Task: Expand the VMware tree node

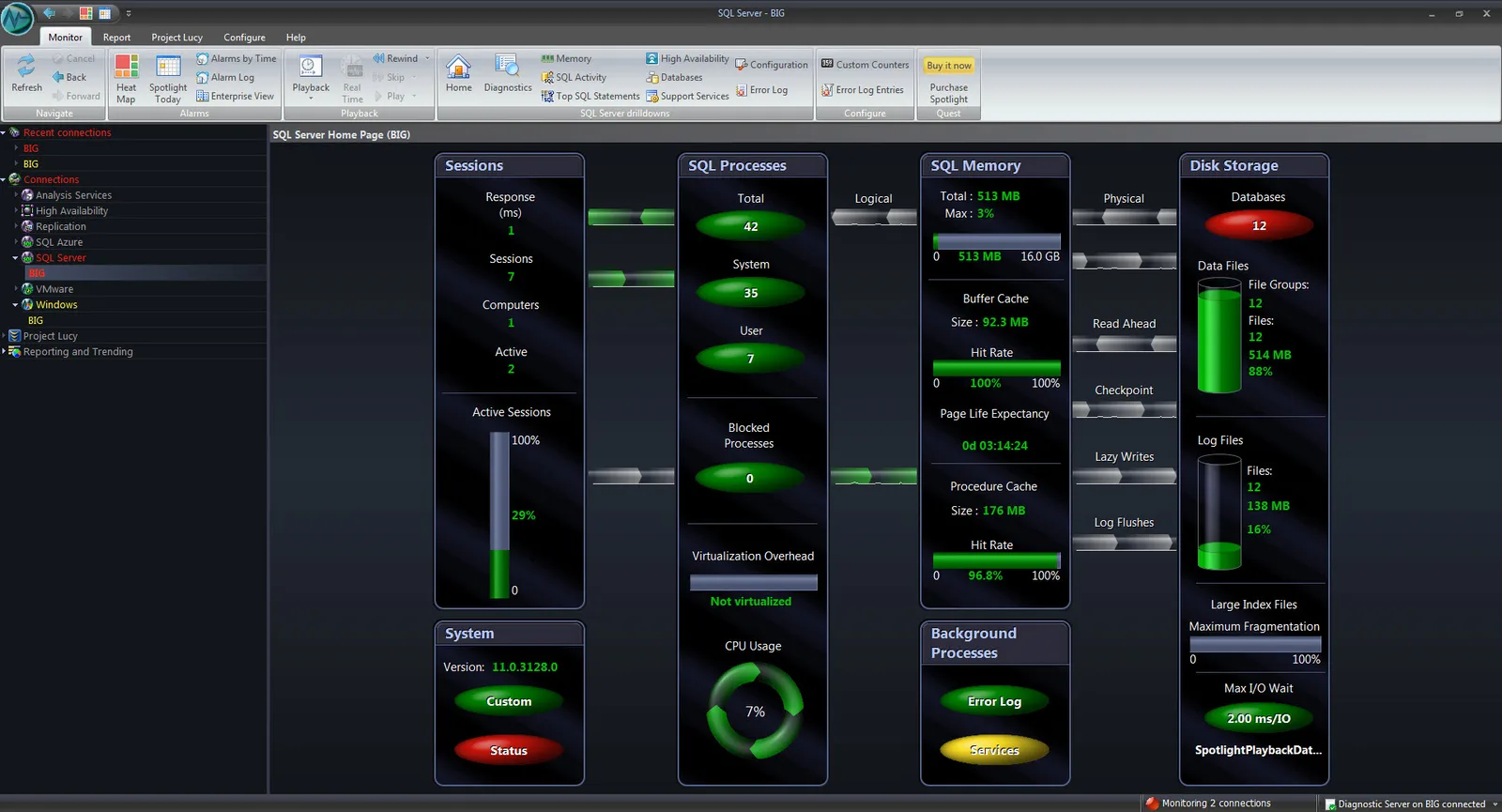Action: pos(16,289)
